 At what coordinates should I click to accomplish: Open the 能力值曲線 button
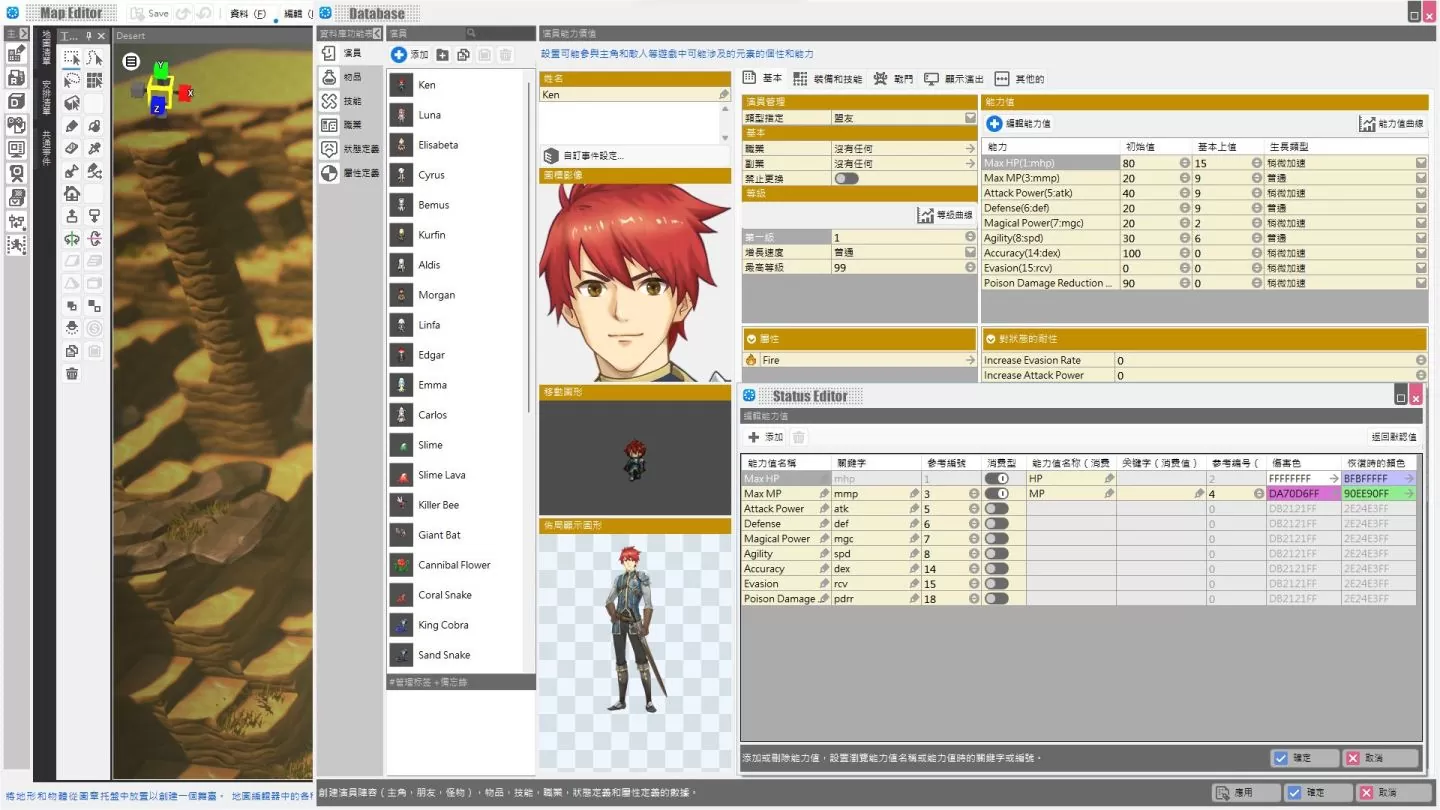click(x=1391, y=124)
